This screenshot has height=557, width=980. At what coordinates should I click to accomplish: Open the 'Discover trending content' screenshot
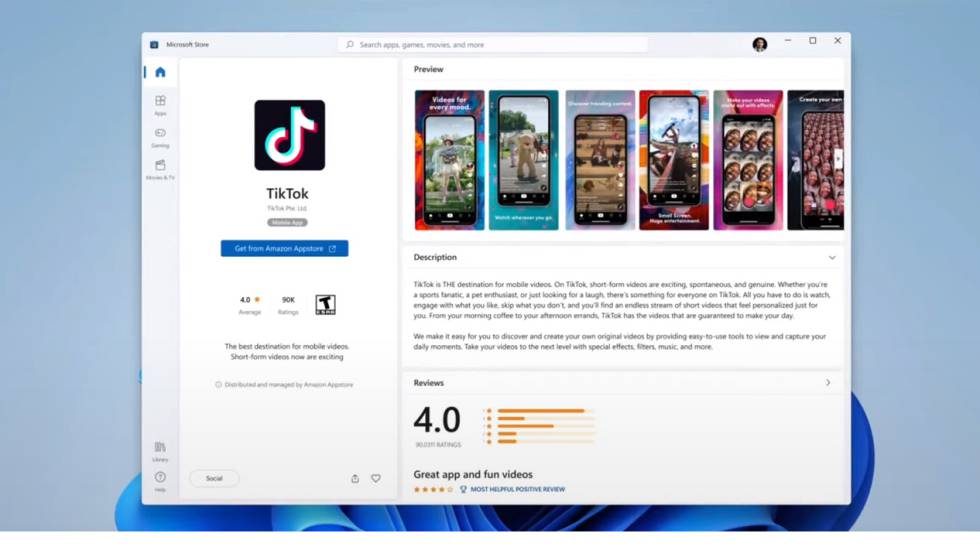coord(600,160)
